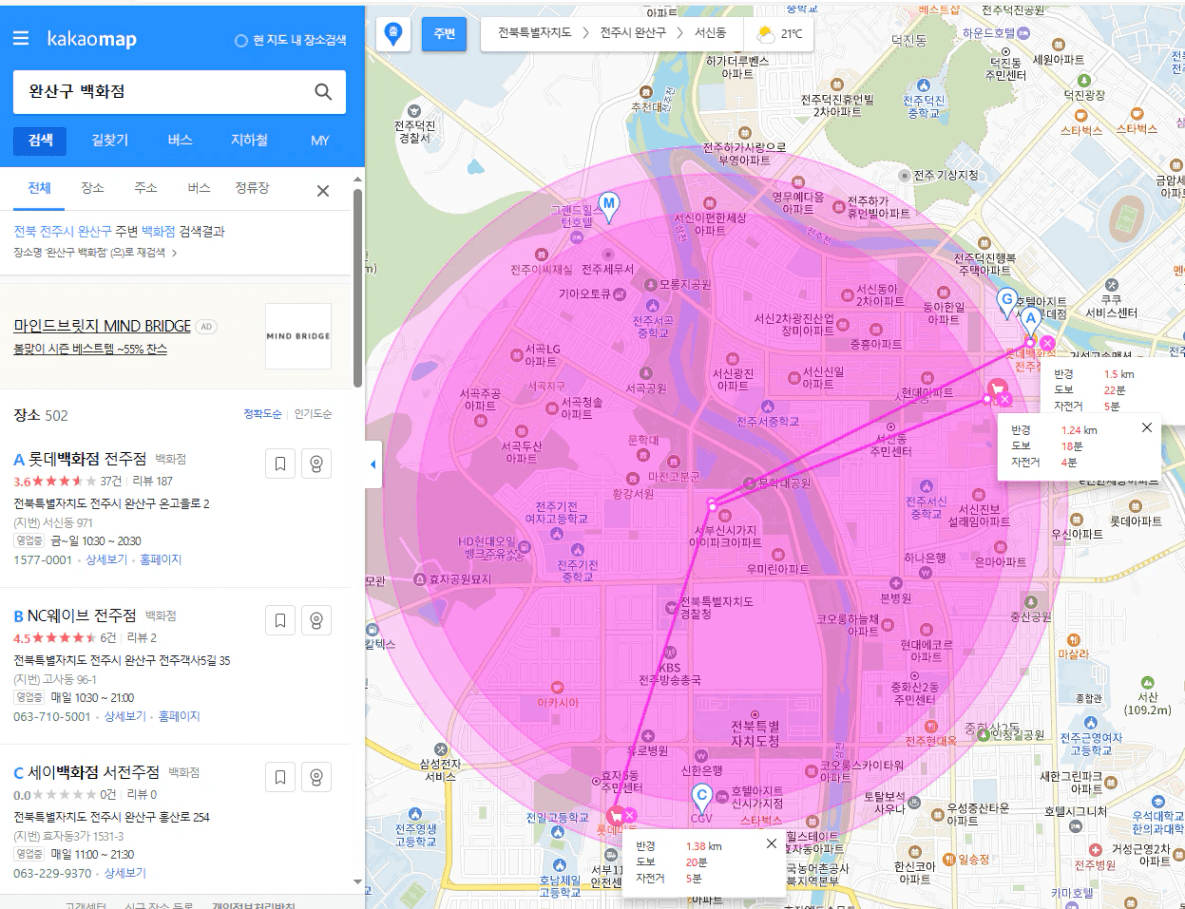Bookmark 롯데백화점 전주점
This screenshot has width=1185, height=909.
[280, 464]
